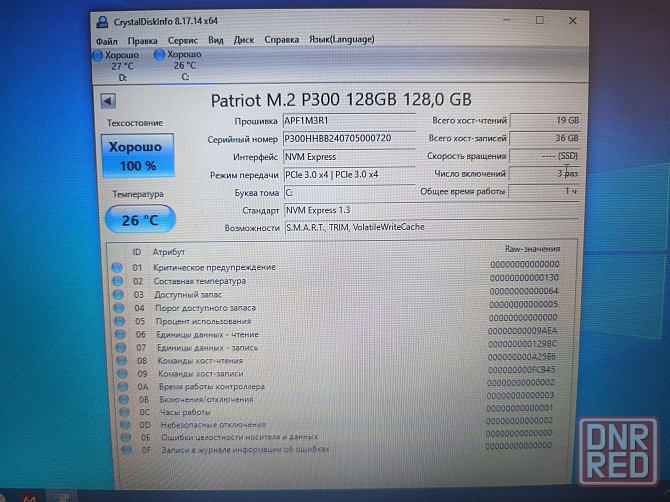This screenshot has width=670, height=502.
Task: Click the Интерфейс field NVM Express
Action: coord(349,157)
